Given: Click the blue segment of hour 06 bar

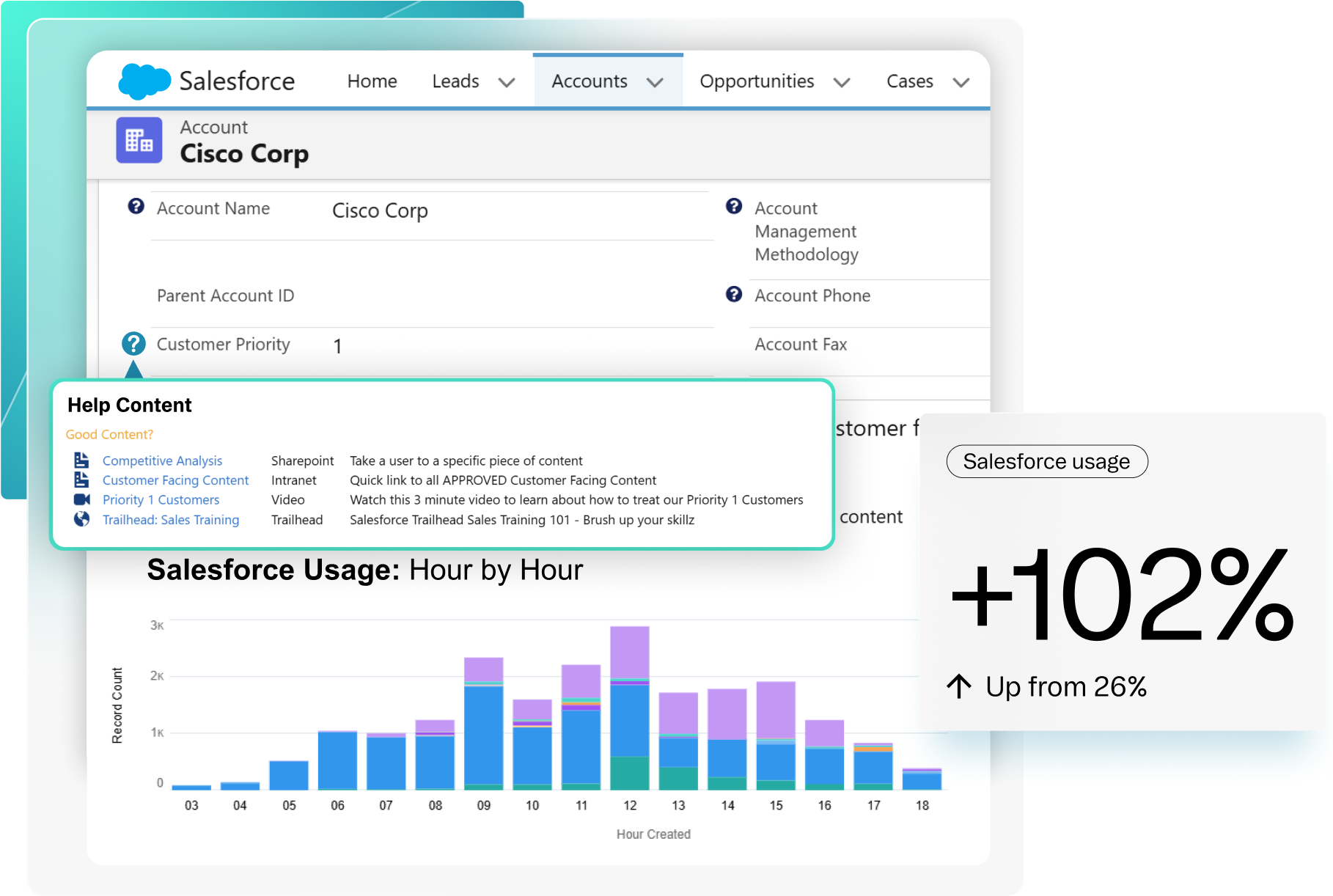Looking at the screenshot, I should (x=337, y=760).
